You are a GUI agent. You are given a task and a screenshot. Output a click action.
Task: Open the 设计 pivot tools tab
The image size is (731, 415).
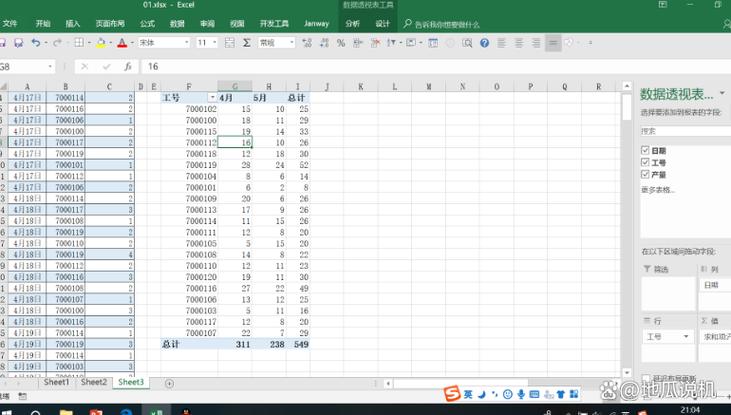382,24
